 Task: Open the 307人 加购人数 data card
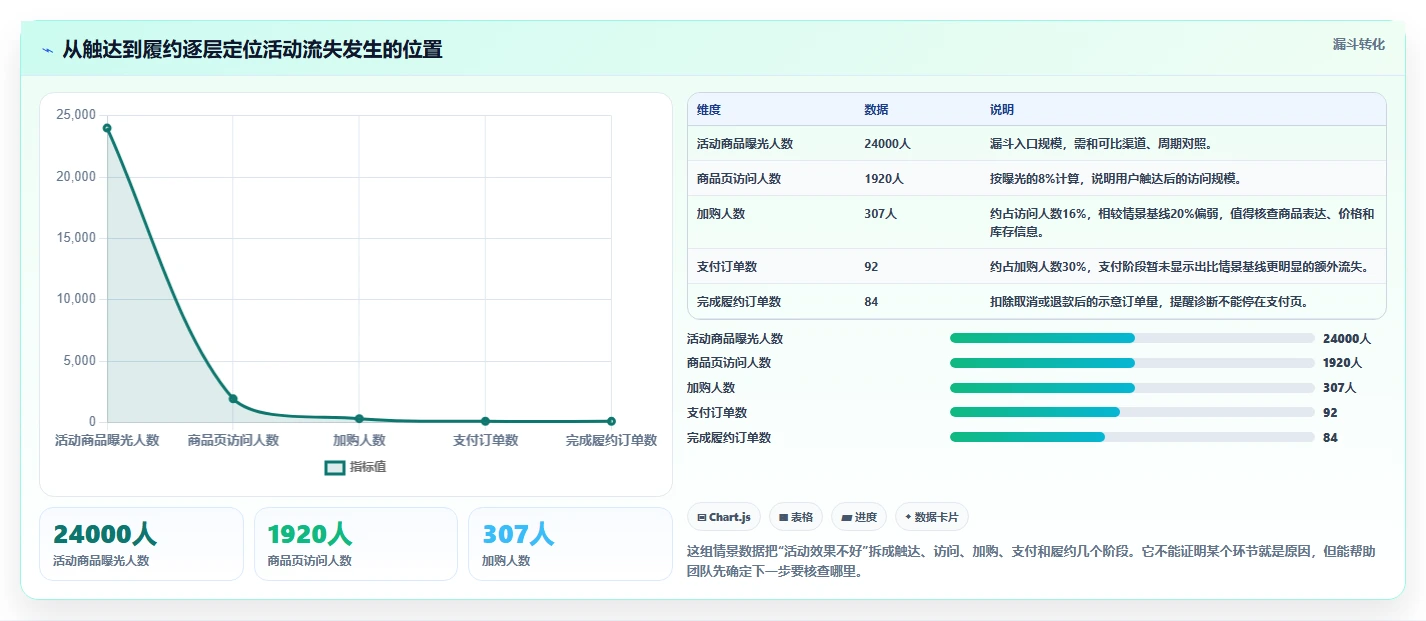coord(570,544)
